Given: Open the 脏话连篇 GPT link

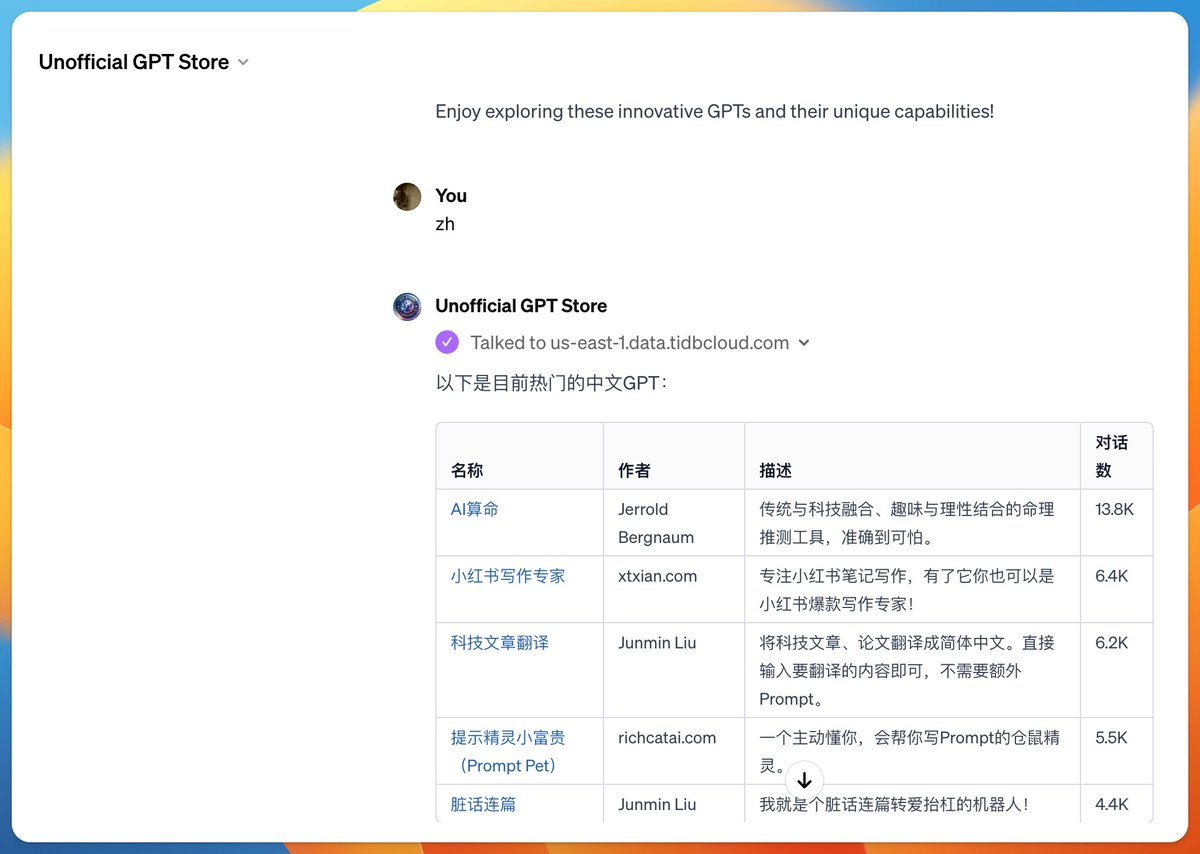Looking at the screenshot, I should tap(483, 804).
